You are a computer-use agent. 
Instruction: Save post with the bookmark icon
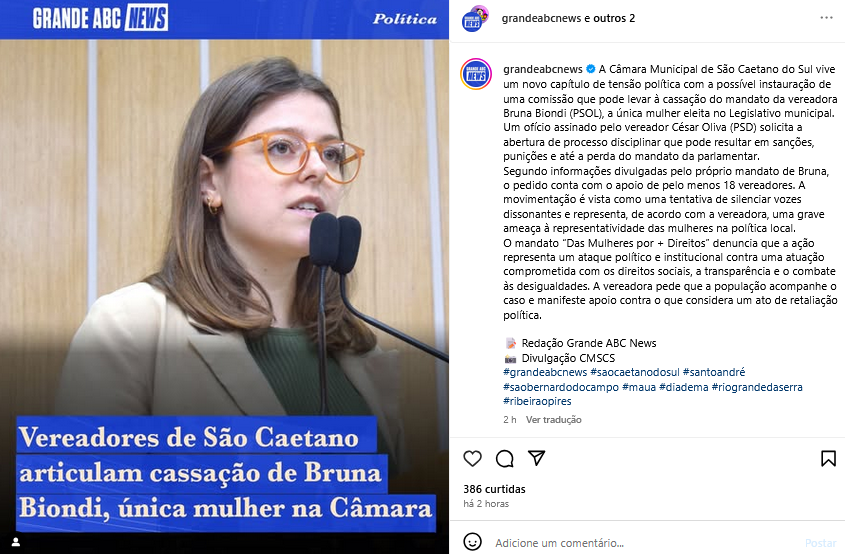pyautogui.click(x=828, y=459)
